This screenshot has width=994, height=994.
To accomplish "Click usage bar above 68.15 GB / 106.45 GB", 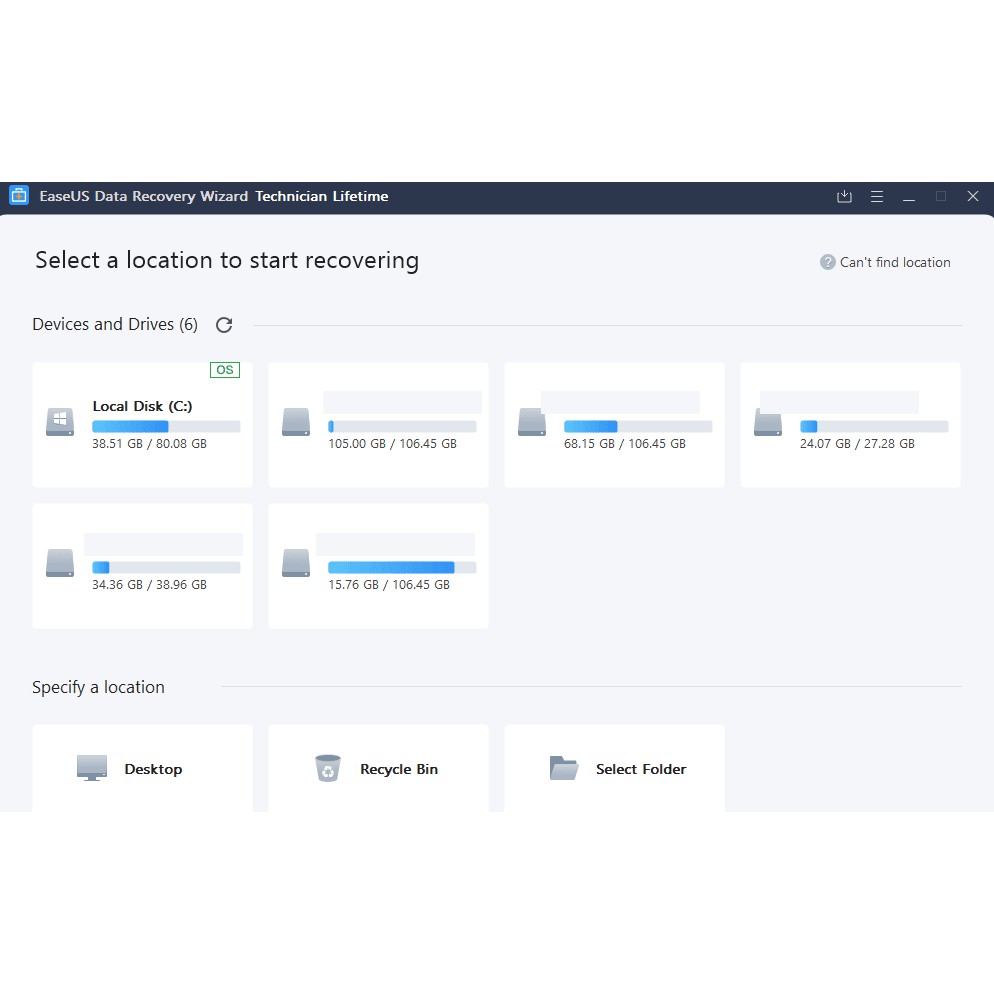I will (638, 426).
